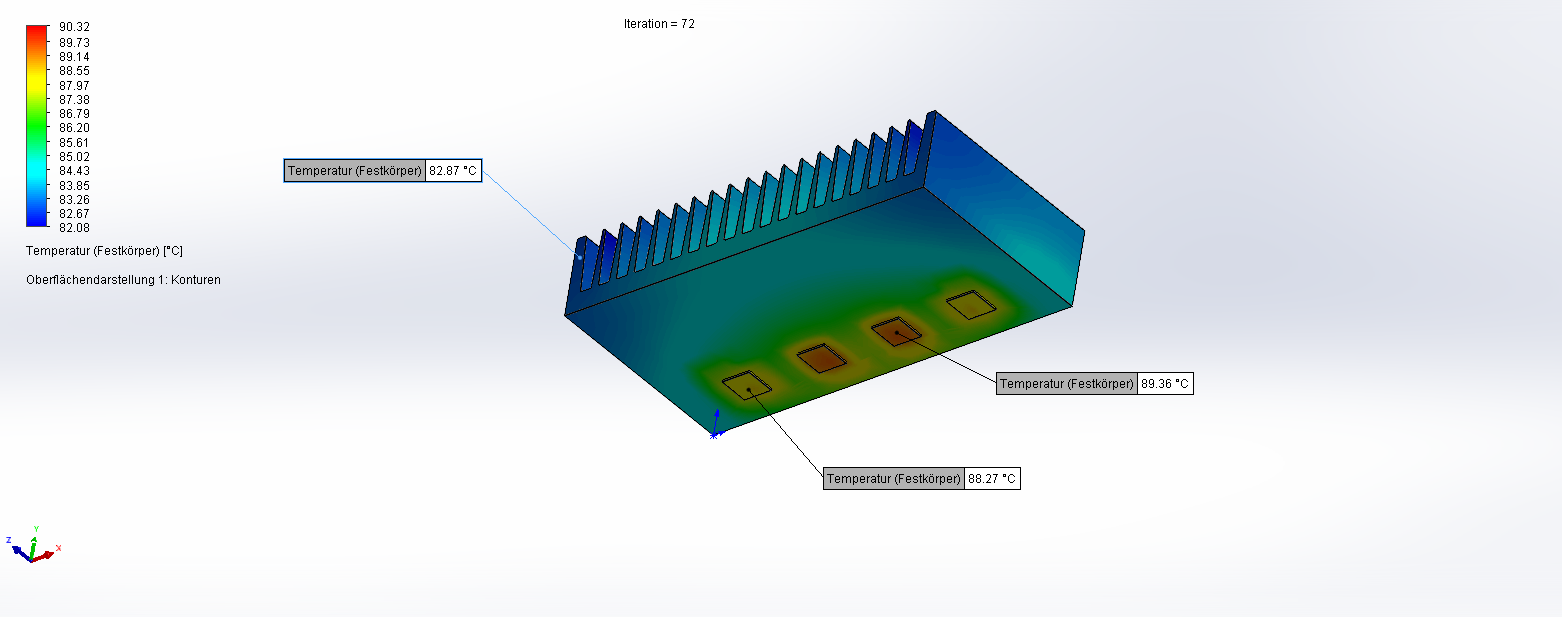Click the temperature color legend bar
Screen dimensions: 1562x617
pos(37,127)
